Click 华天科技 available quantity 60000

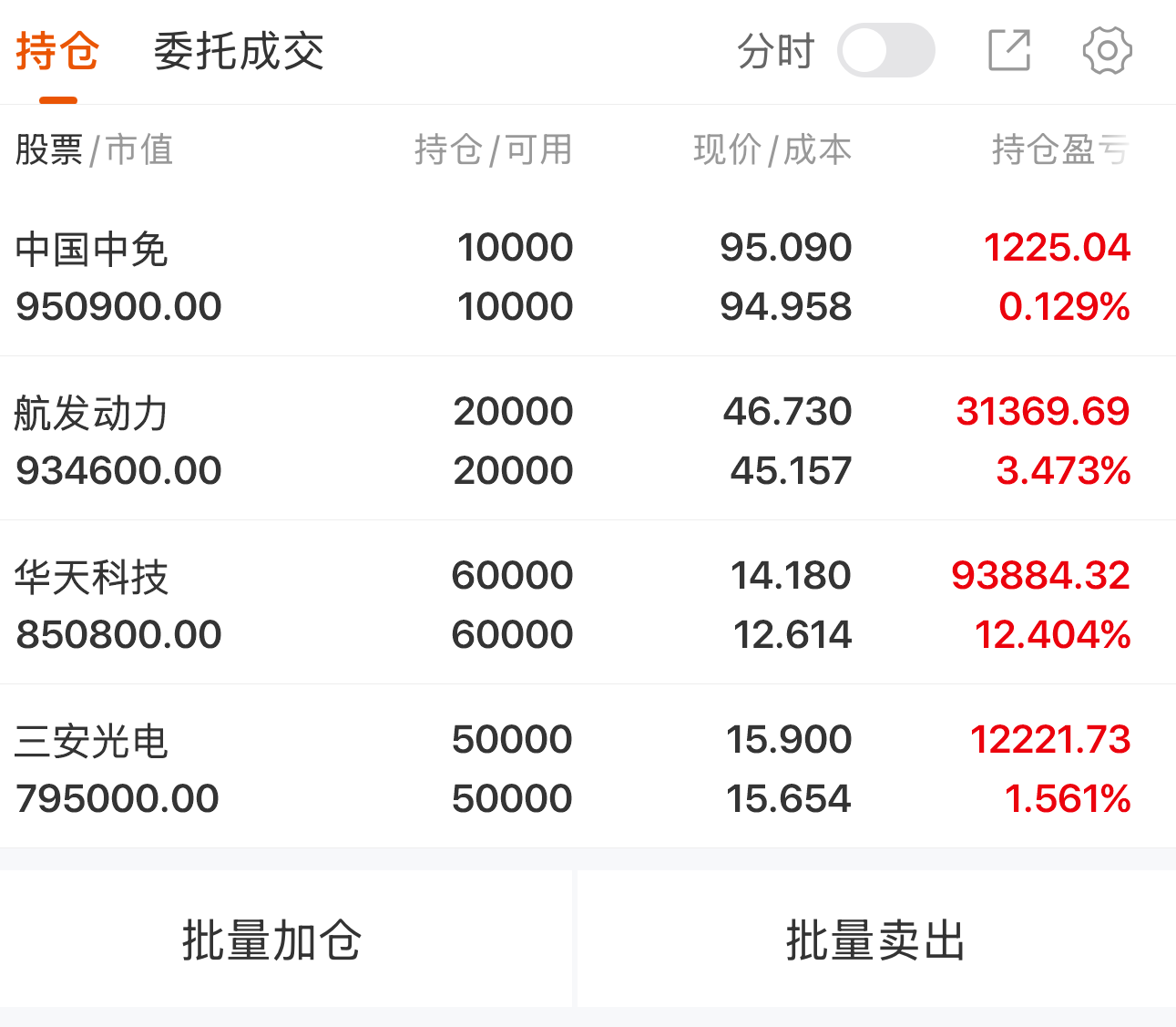[x=512, y=634]
